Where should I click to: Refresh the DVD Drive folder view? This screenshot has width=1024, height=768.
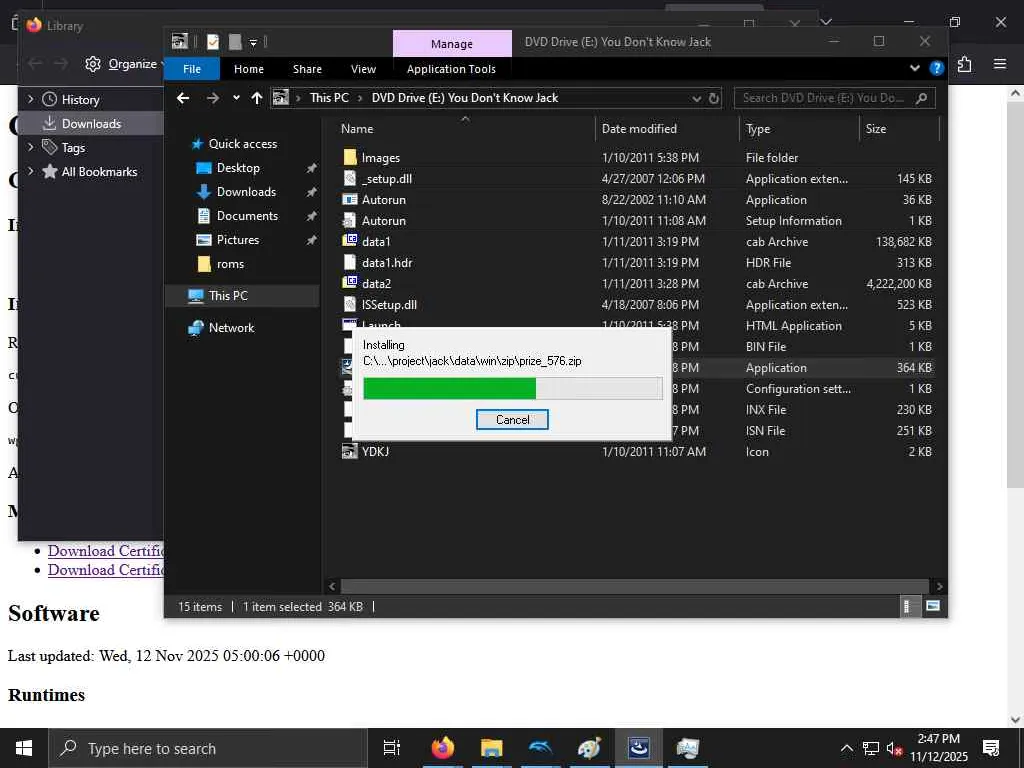[x=714, y=99]
